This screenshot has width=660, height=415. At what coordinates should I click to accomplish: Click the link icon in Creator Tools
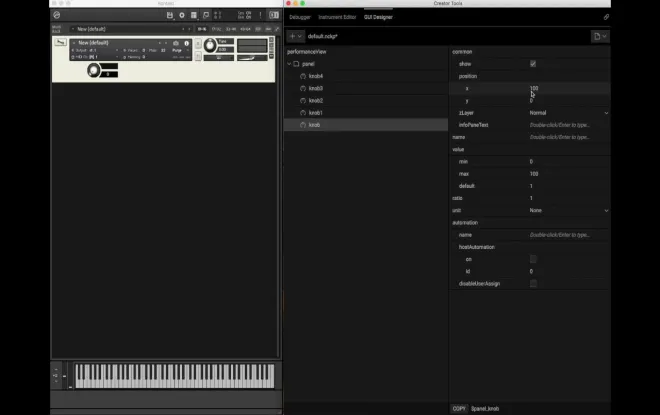click(606, 17)
